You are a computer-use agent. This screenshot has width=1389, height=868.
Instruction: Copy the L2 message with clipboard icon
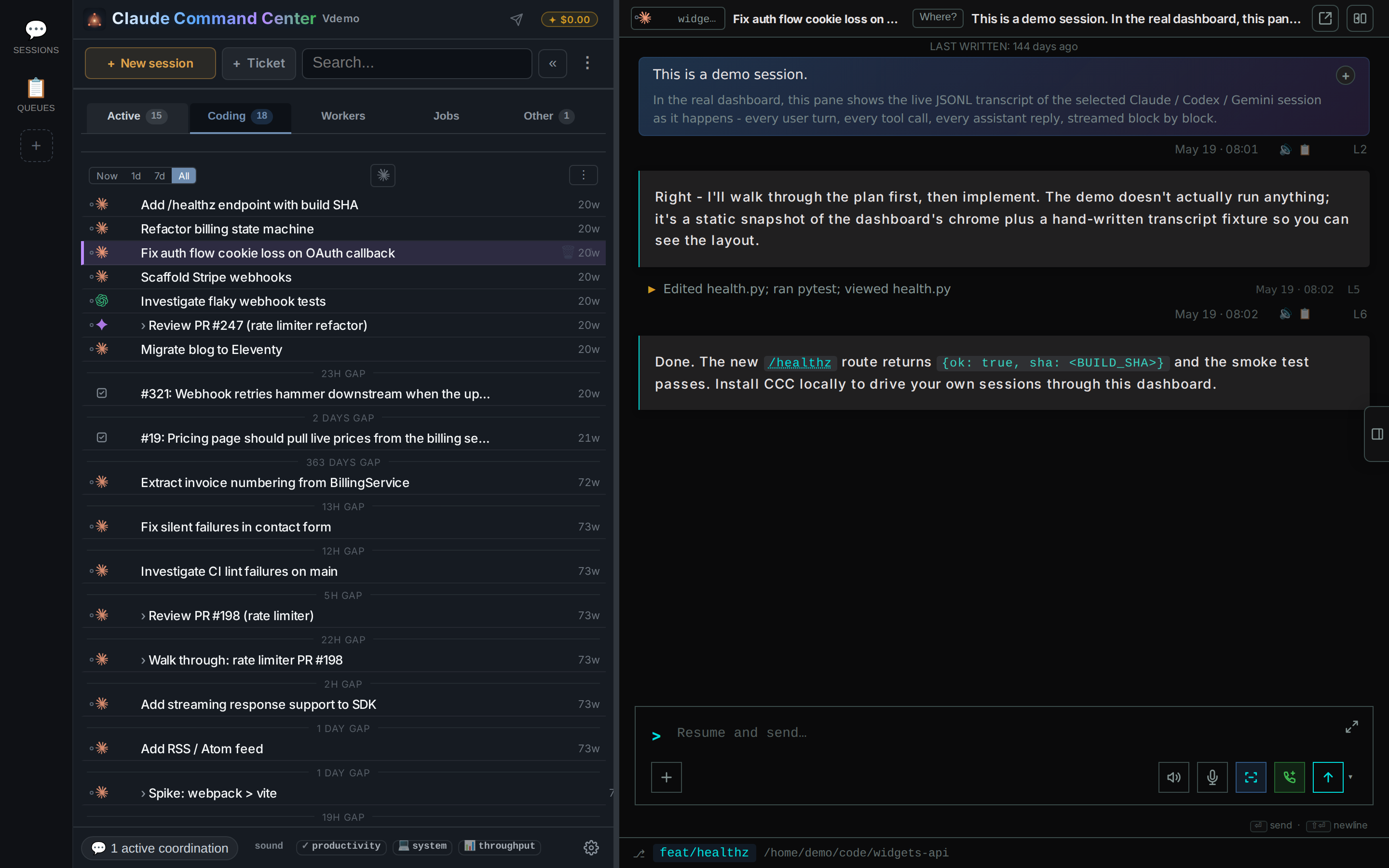click(x=1305, y=150)
